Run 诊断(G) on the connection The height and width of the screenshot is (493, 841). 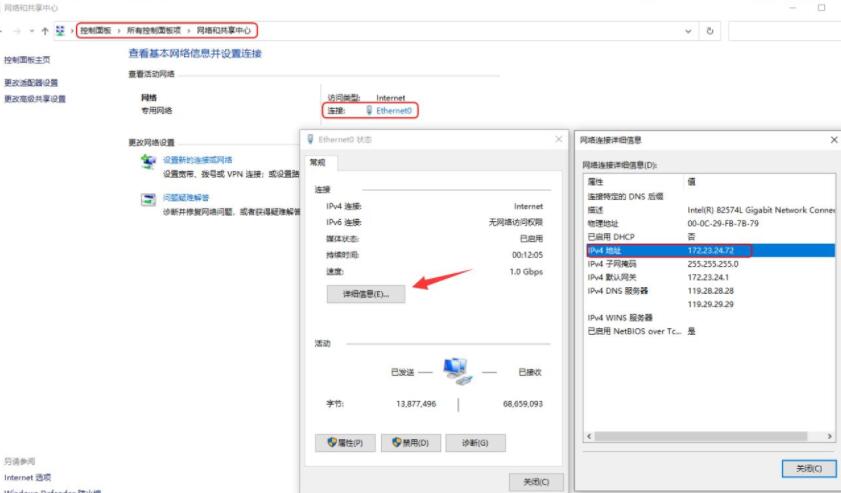(475, 442)
